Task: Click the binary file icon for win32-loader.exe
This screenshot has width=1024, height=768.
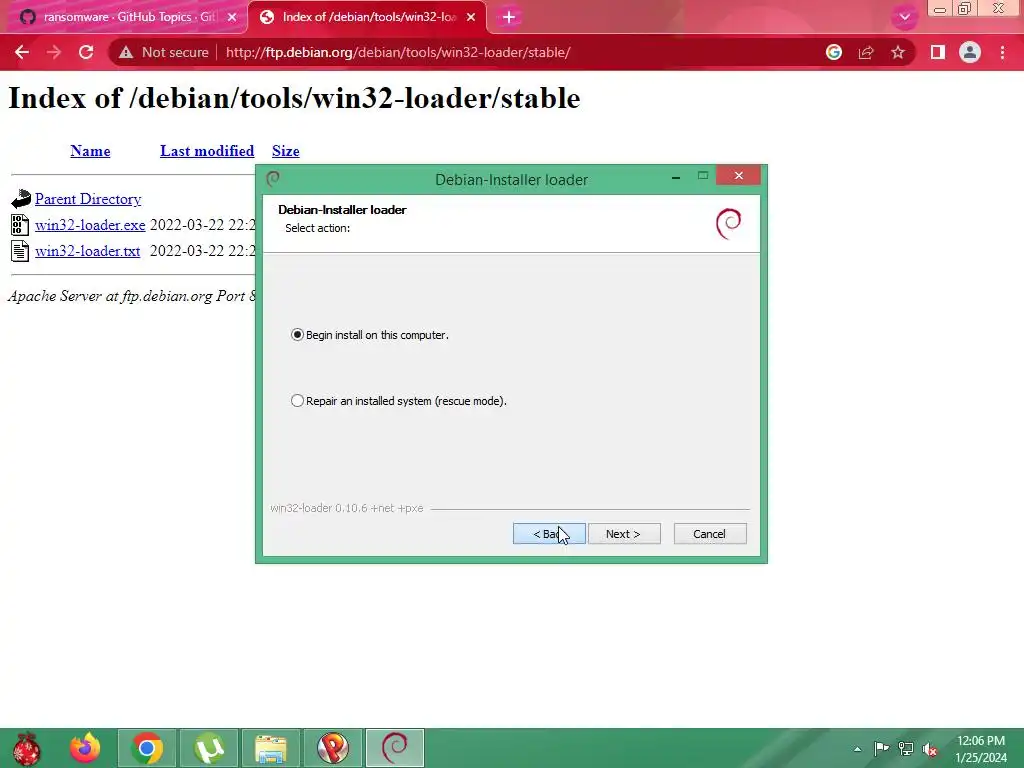Action: (x=20, y=225)
